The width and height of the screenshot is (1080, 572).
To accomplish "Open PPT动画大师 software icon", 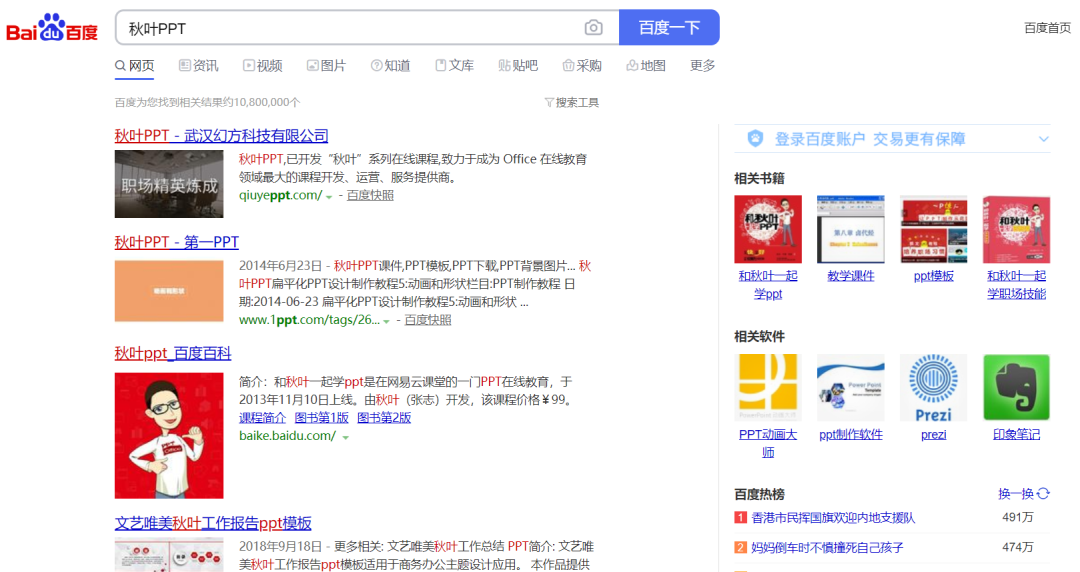I will (x=768, y=387).
